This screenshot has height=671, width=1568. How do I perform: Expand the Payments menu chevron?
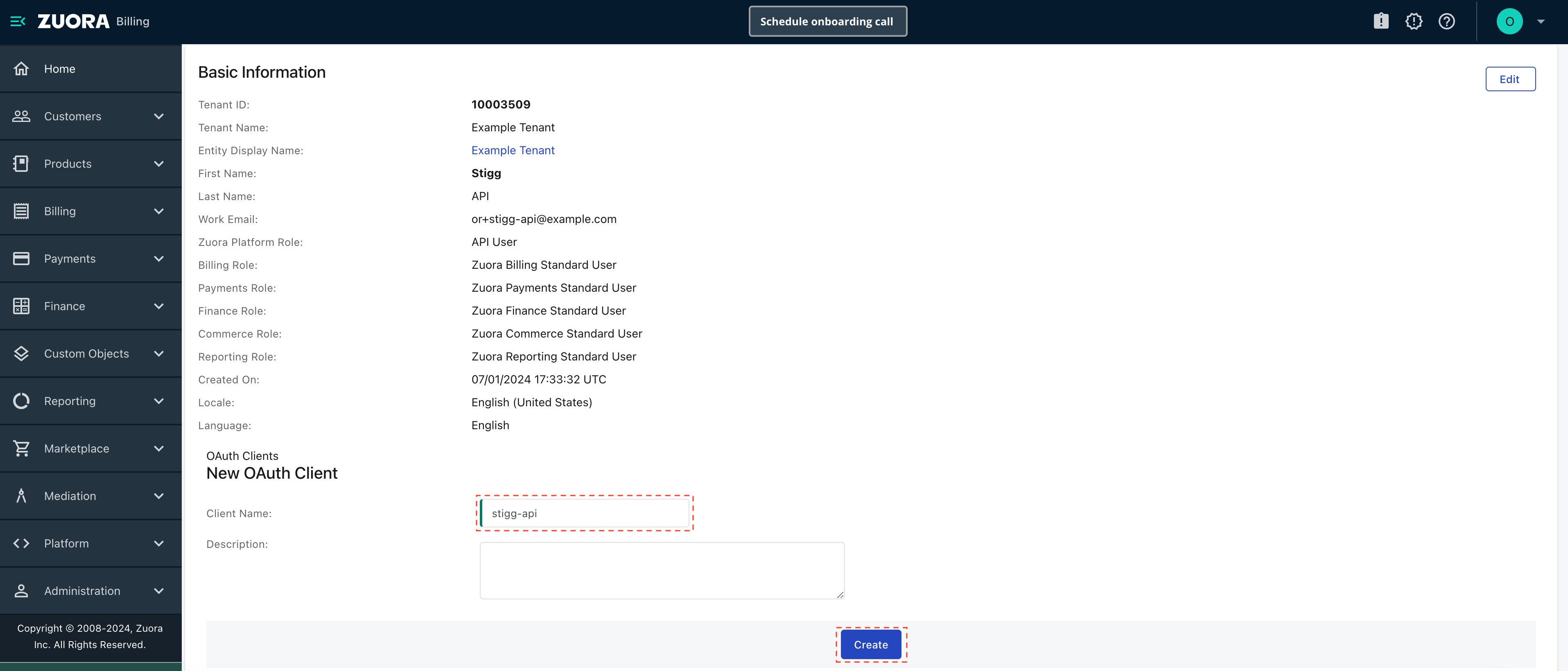159,259
